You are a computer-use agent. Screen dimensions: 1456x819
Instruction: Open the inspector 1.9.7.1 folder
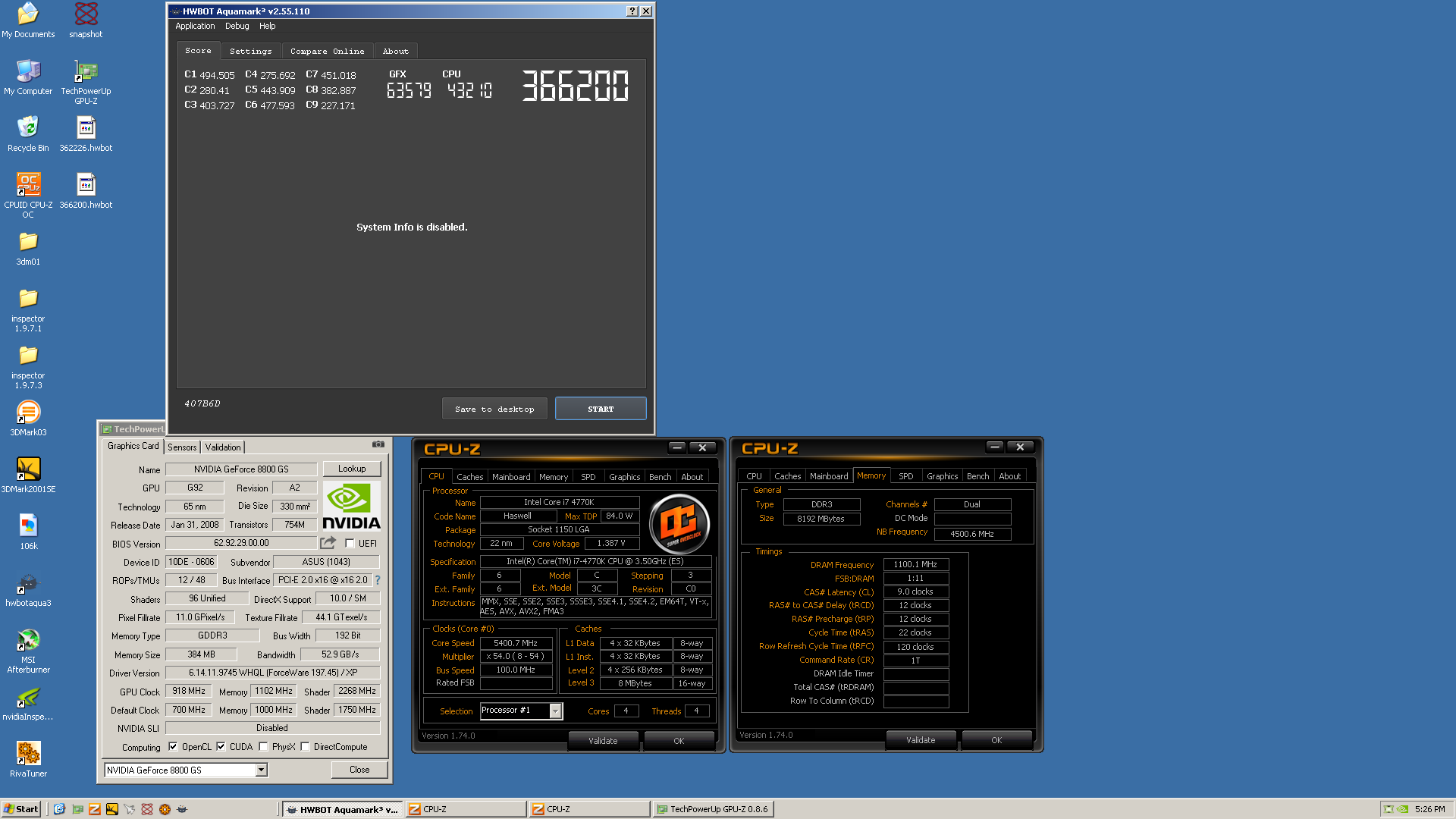point(28,298)
